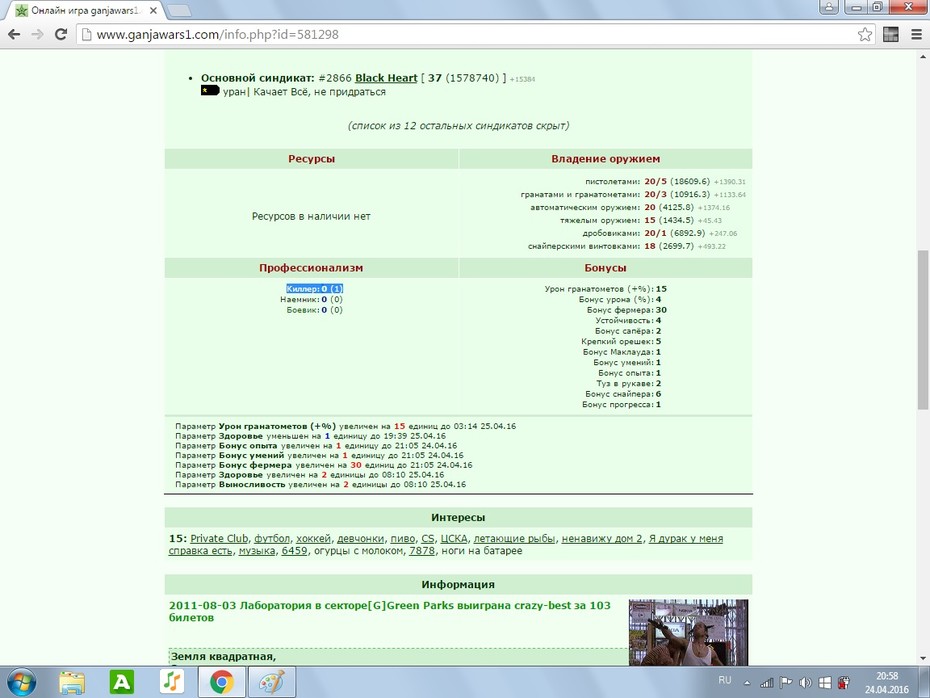Click the 'снайперскими винтовками: 18' row

pos(627,246)
